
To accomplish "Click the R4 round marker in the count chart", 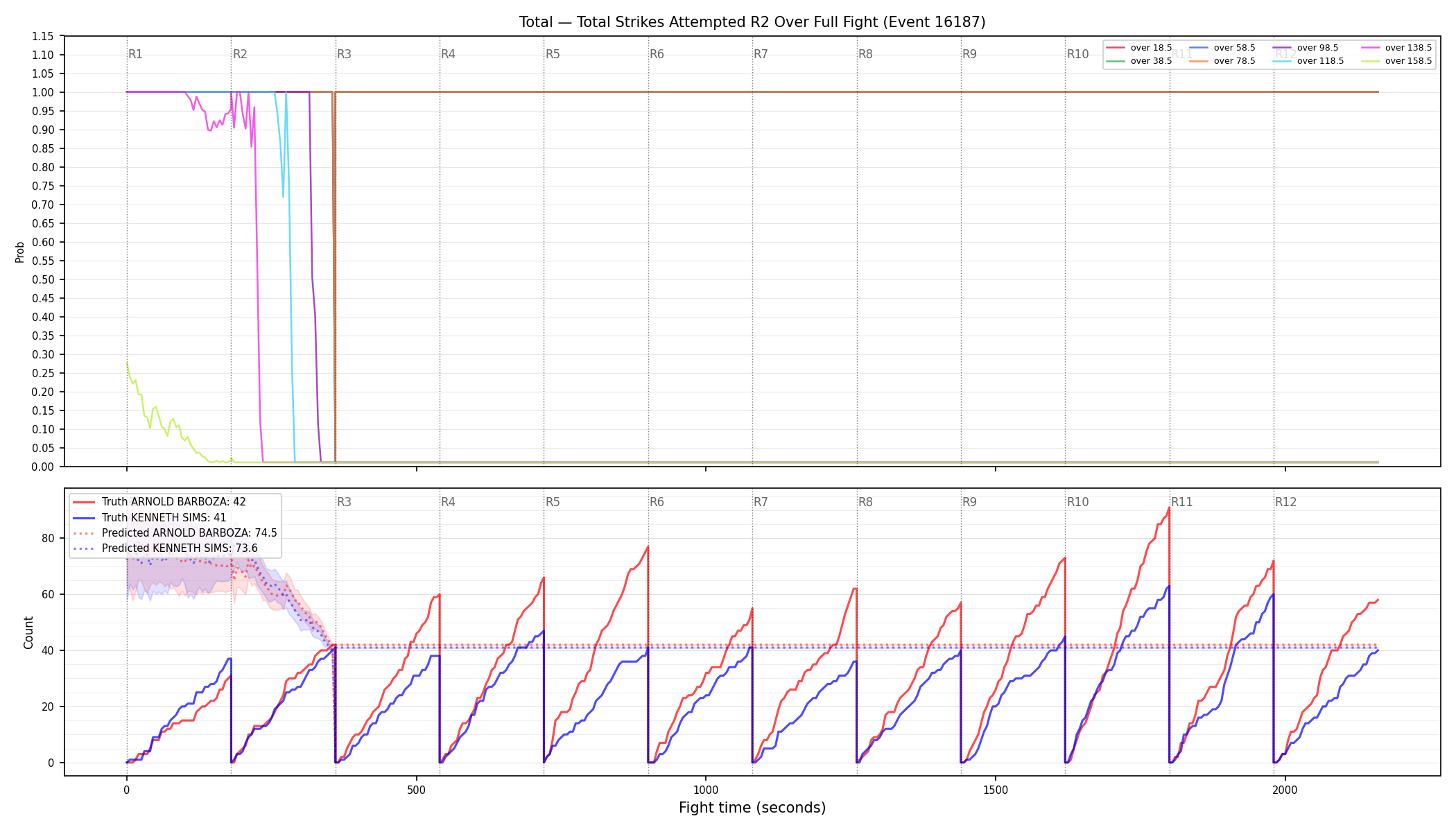I will 448,502.
